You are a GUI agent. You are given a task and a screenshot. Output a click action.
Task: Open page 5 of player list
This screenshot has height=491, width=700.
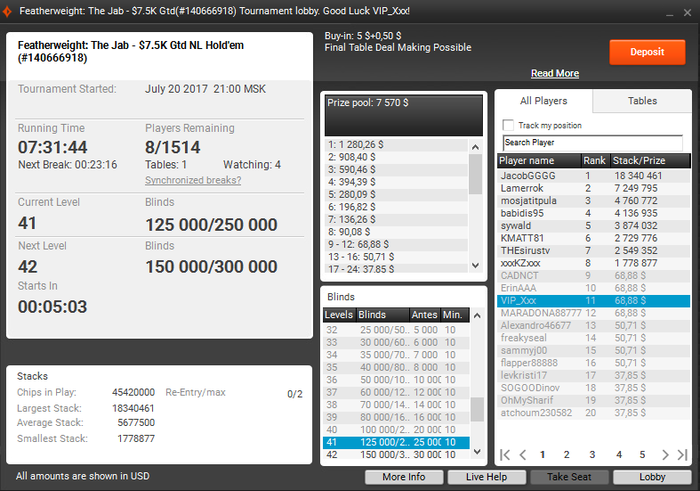coord(642,455)
